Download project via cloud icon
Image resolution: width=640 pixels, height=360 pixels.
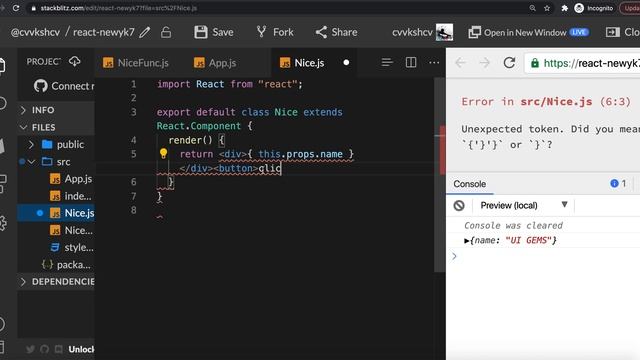pyautogui.click(x=75, y=62)
